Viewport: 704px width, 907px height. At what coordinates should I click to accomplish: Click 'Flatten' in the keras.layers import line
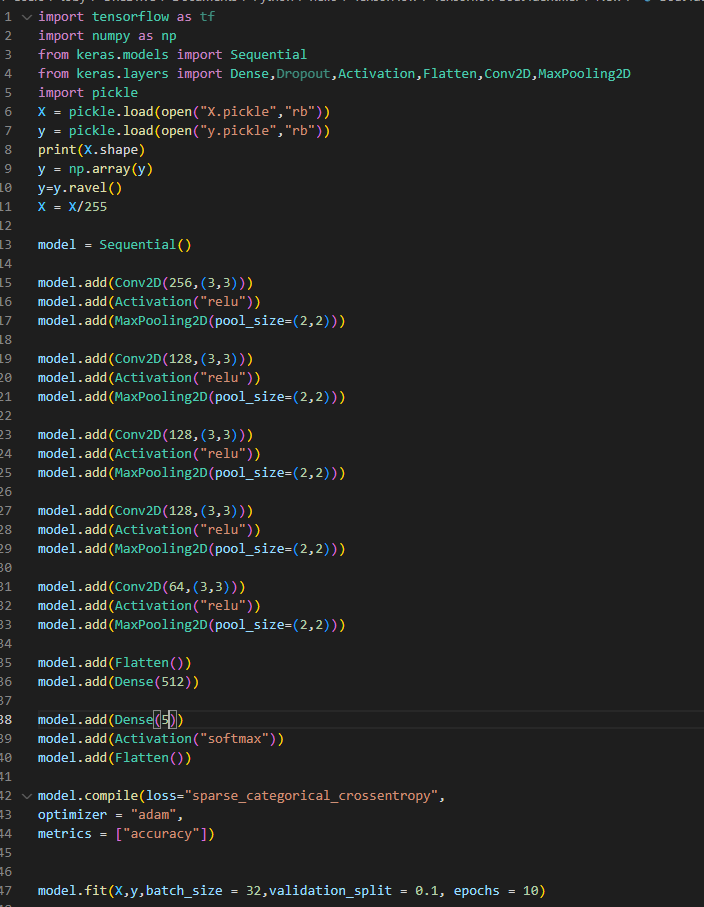click(x=449, y=74)
